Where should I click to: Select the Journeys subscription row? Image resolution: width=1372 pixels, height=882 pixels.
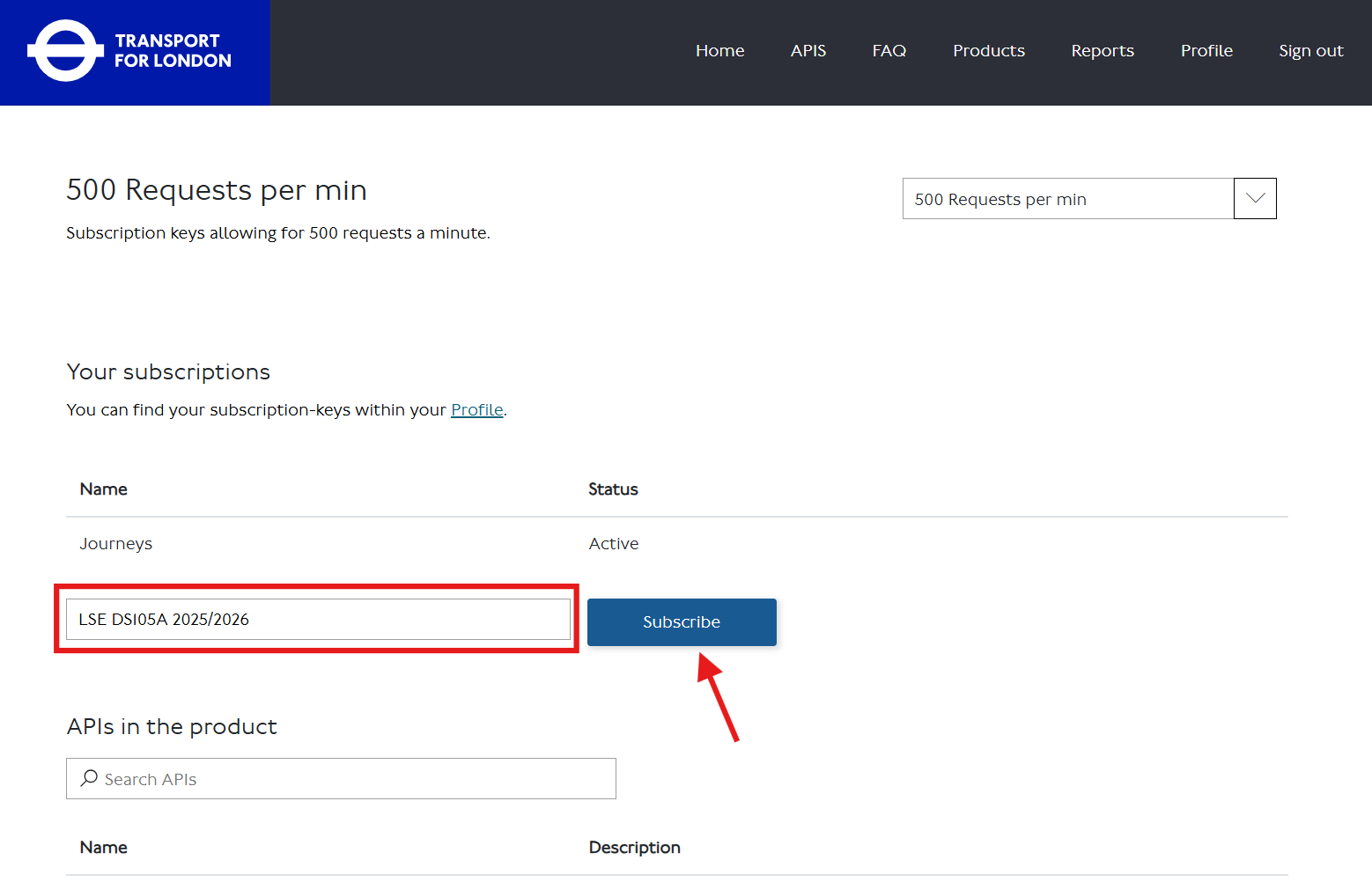116,544
